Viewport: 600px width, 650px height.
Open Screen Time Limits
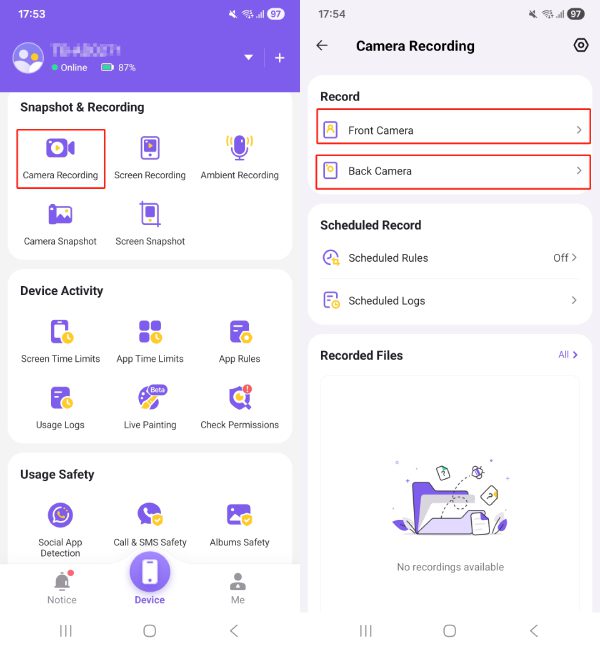pyautogui.click(x=61, y=342)
